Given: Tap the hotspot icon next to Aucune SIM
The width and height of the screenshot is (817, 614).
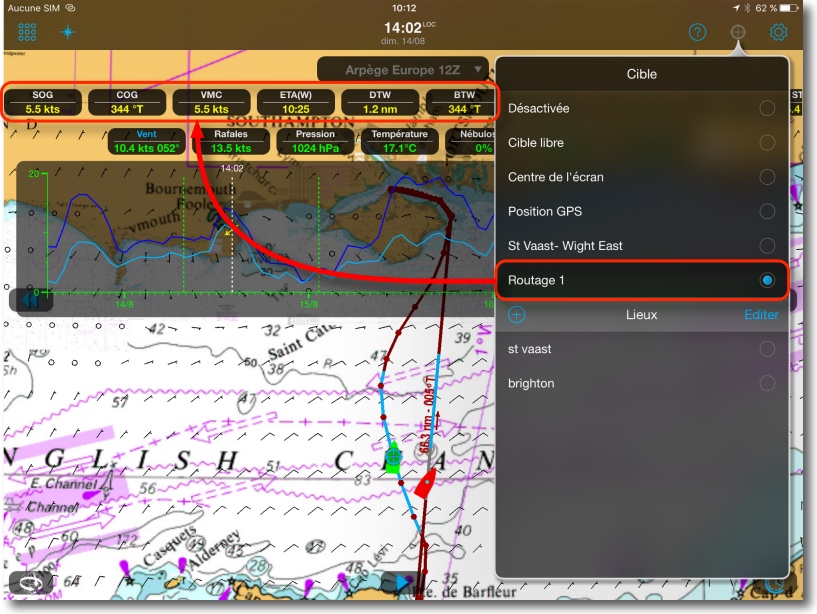Looking at the screenshot, I should click(x=70, y=8).
